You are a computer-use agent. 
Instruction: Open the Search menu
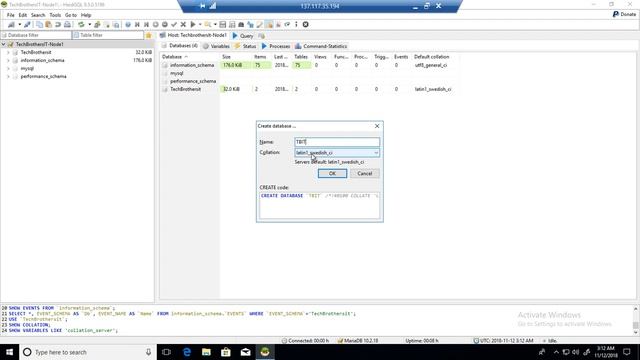38,15
